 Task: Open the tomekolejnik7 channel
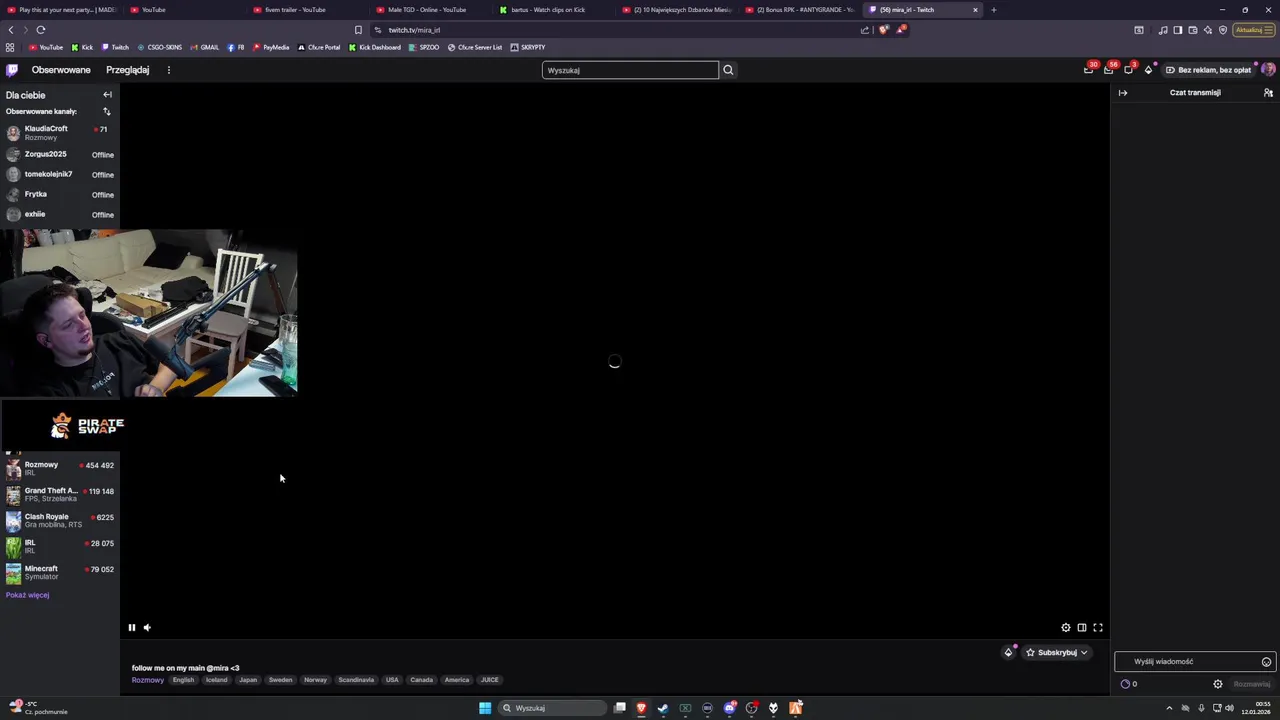(60, 174)
